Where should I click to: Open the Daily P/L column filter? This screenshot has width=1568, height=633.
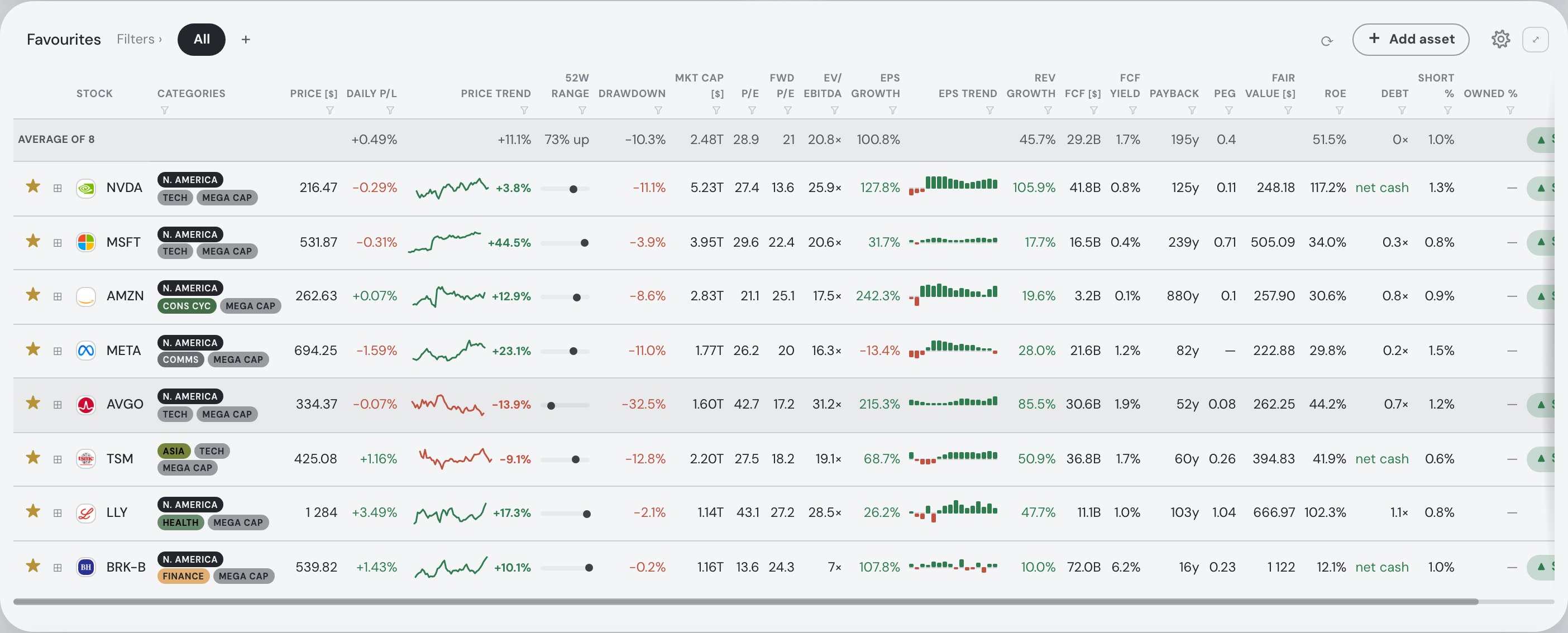pyautogui.click(x=390, y=110)
